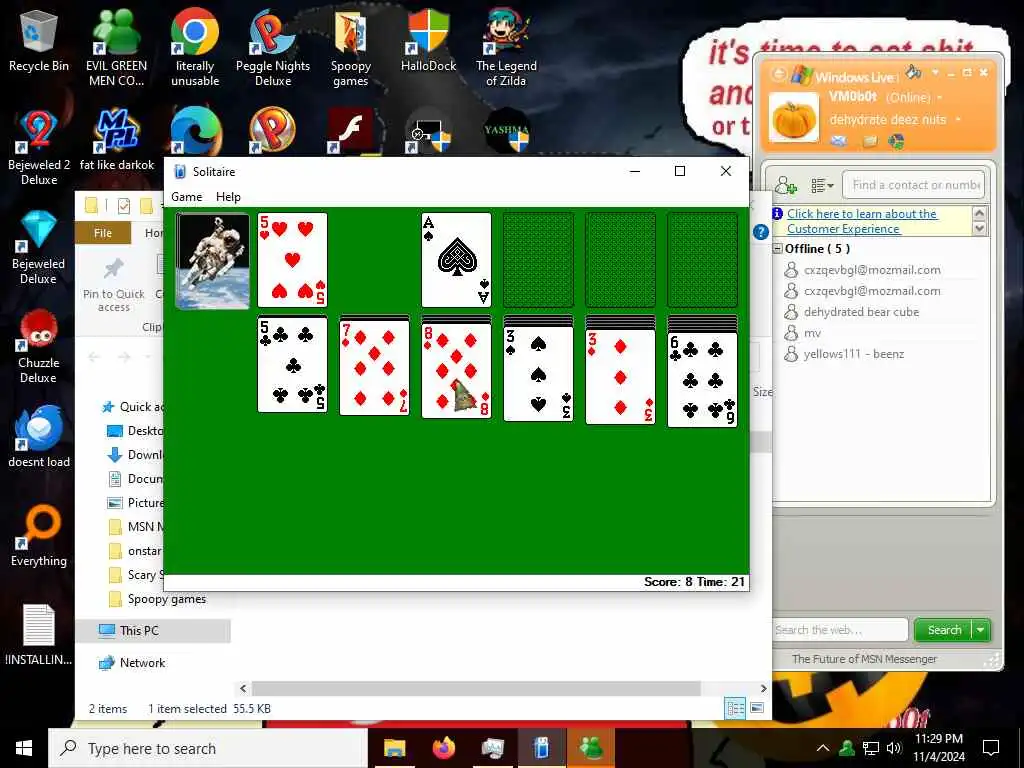Open the personal message dropdown arrow

(x=958, y=120)
